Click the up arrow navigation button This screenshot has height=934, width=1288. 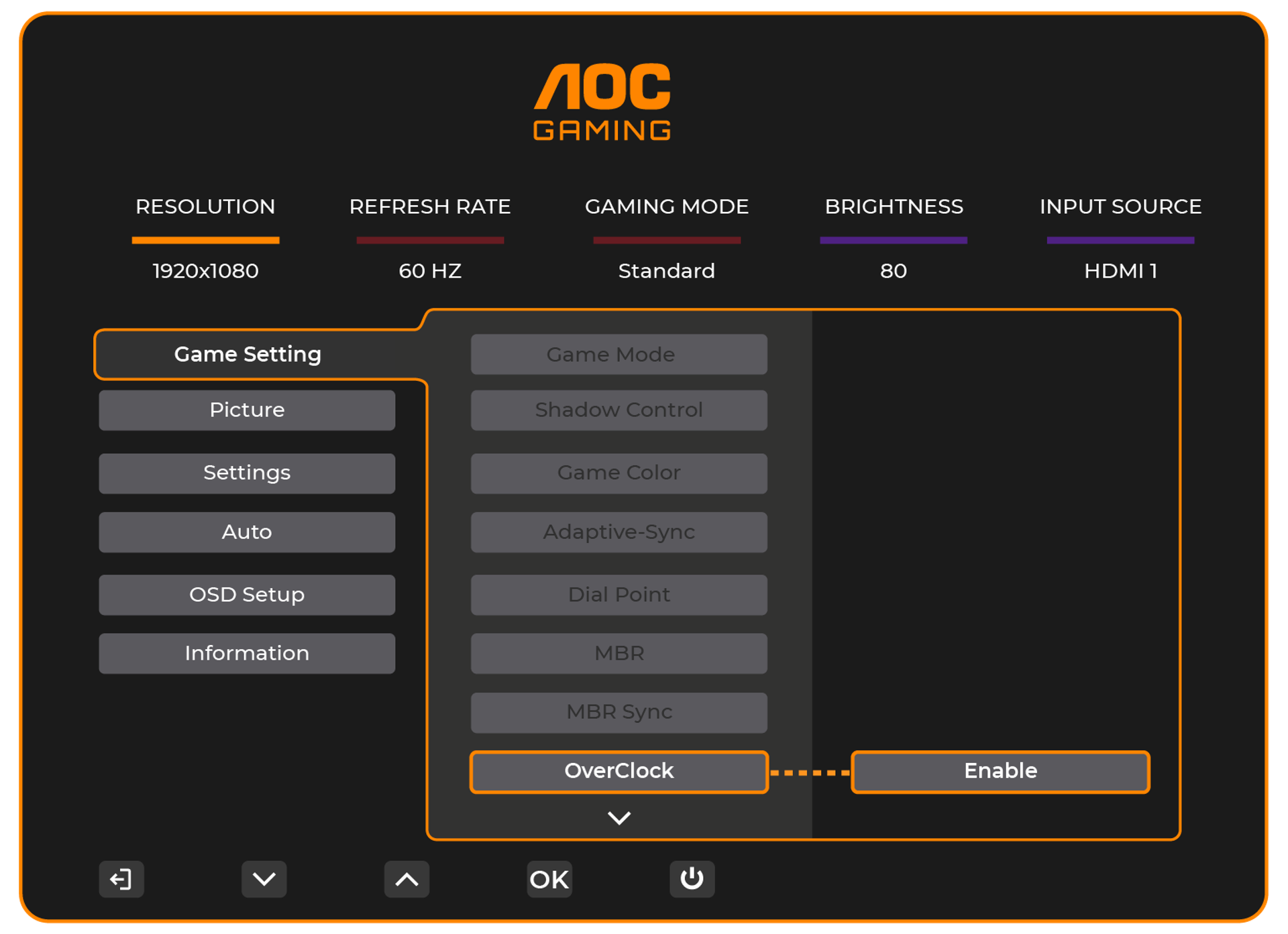(x=407, y=878)
